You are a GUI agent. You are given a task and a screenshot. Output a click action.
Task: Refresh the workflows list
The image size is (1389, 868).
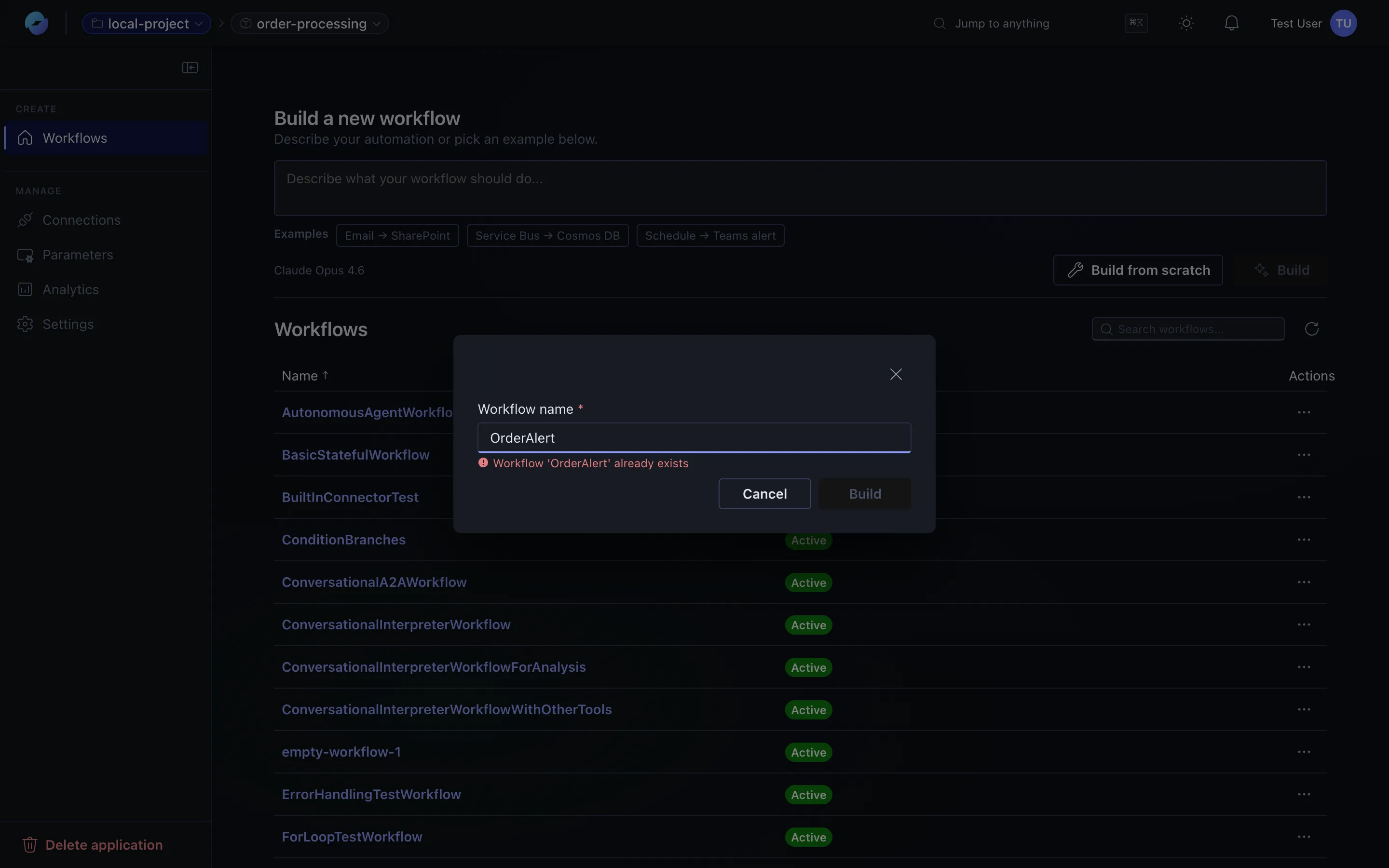coord(1311,329)
